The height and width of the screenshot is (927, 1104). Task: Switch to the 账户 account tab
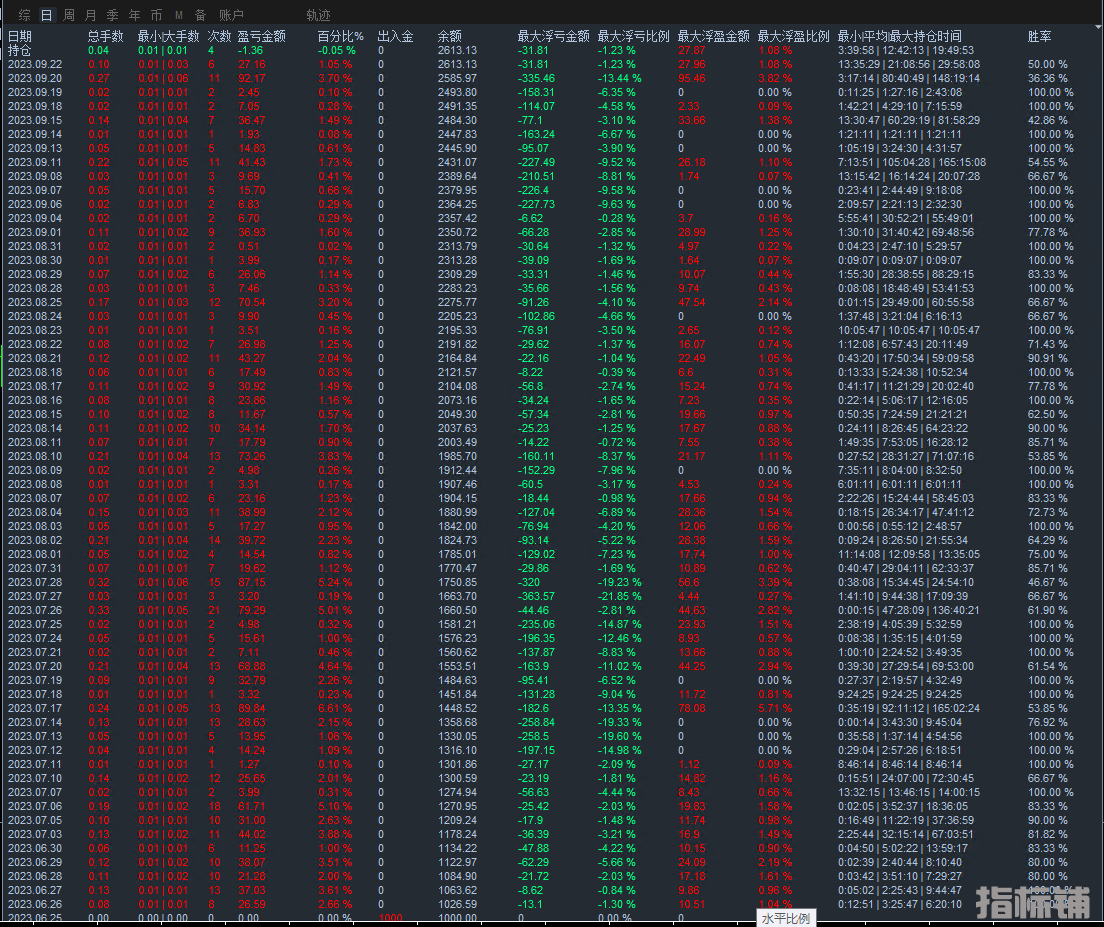(x=231, y=15)
